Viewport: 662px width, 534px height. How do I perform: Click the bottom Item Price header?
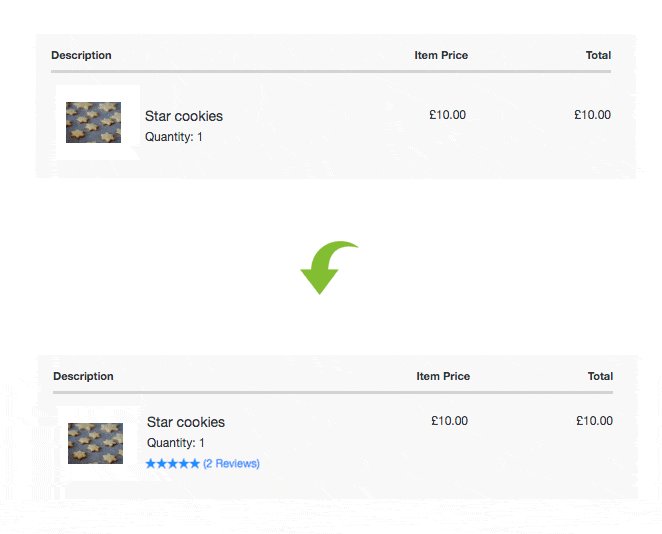tap(443, 376)
